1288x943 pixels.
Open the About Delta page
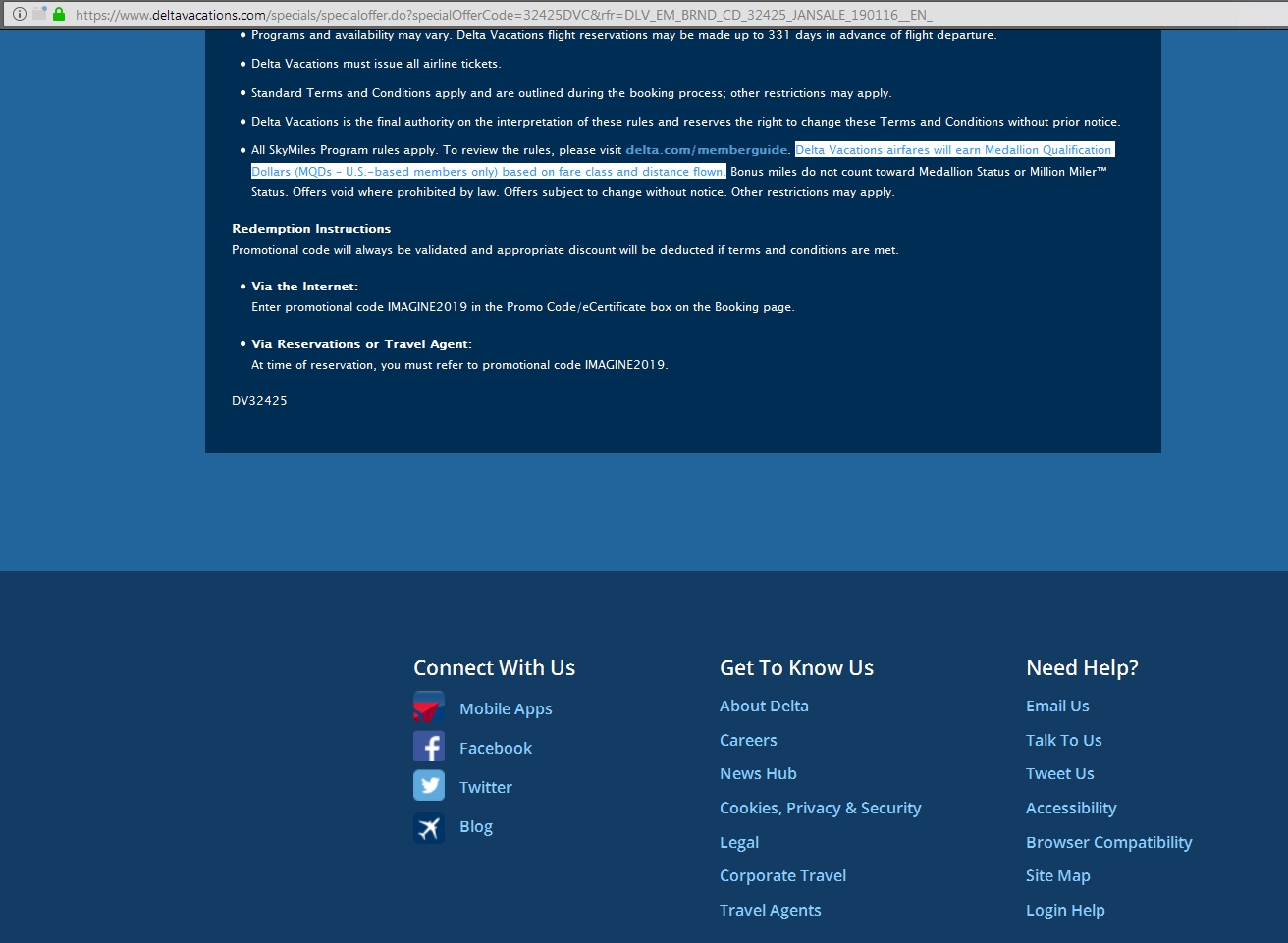coord(764,706)
